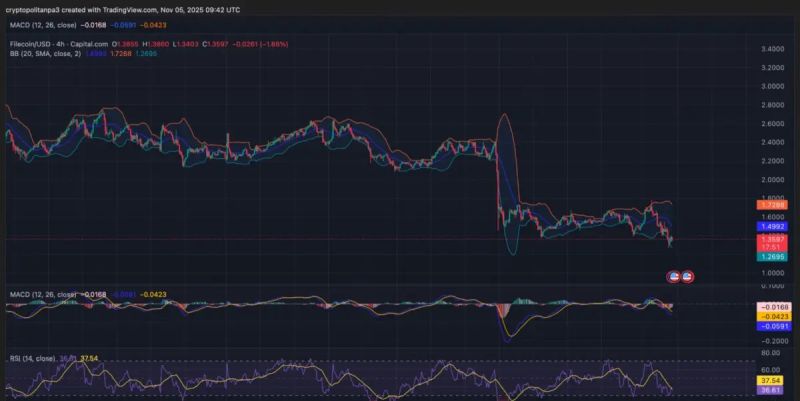Image resolution: width=800 pixels, height=401 pixels.
Task: Click the 1.0000 price axis label
Action: pyautogui.click(x=772, y=273)
